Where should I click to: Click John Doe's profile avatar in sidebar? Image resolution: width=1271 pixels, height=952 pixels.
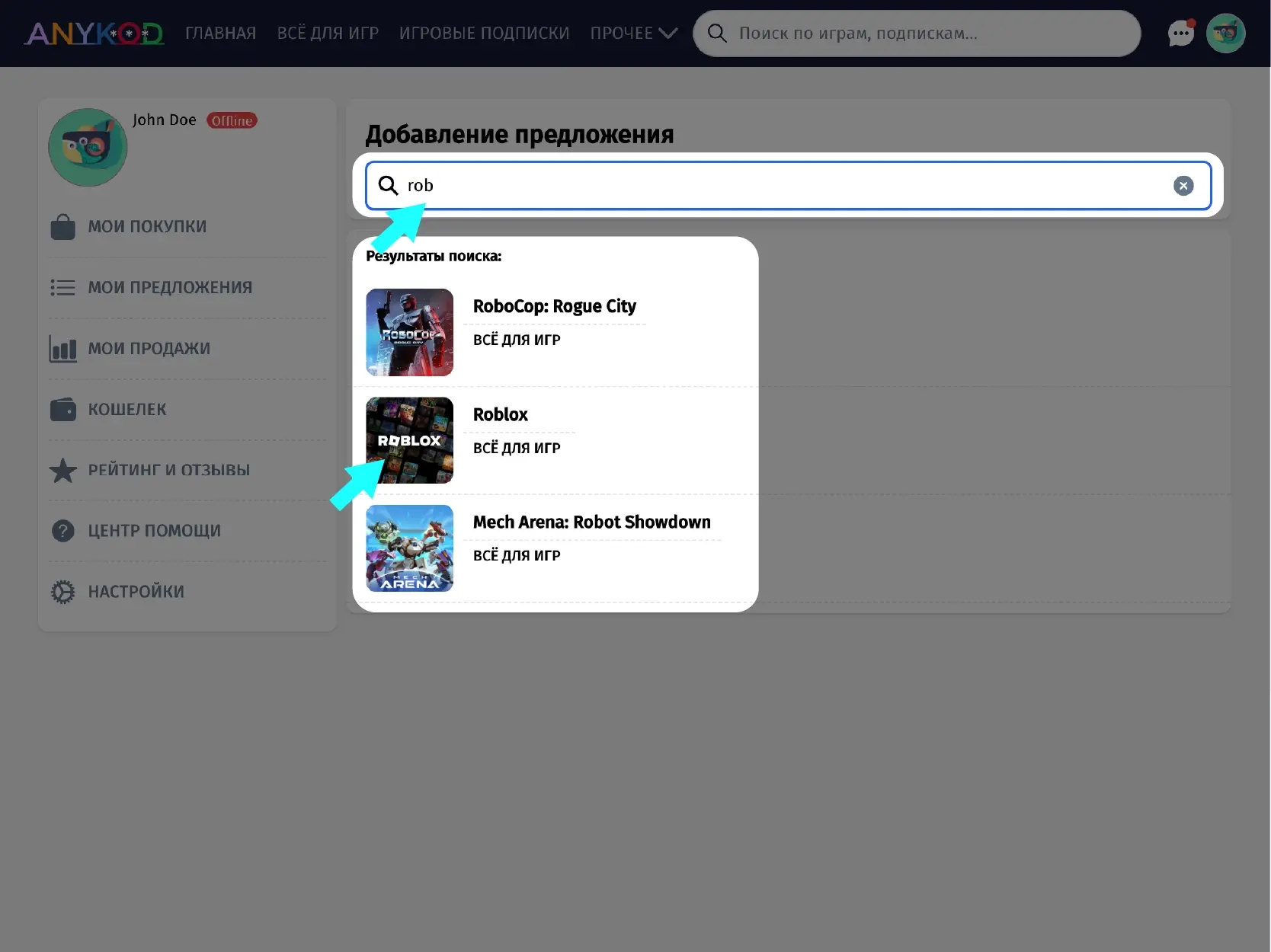tap(88, 147)
